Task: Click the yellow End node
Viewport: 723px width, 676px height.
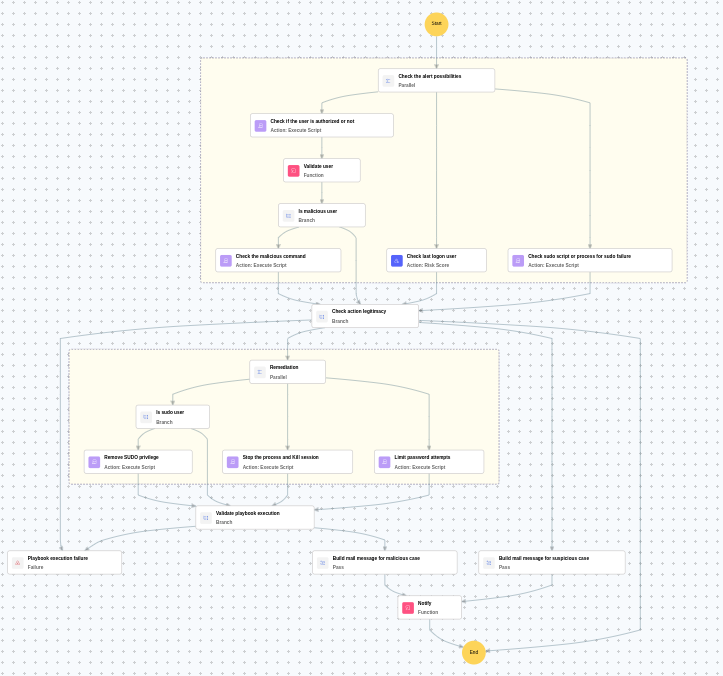Action: coord(474,652)
